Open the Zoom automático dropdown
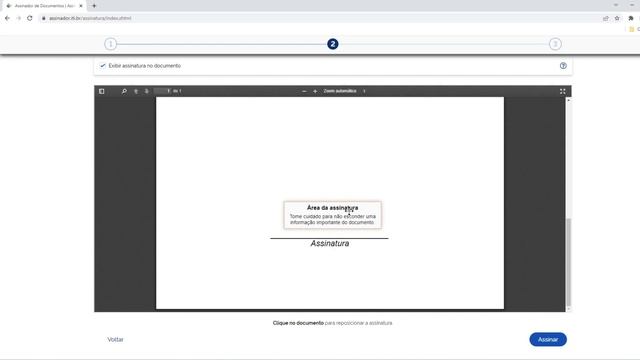Screen dimensions: 640x360 click(x=344, y=91)
